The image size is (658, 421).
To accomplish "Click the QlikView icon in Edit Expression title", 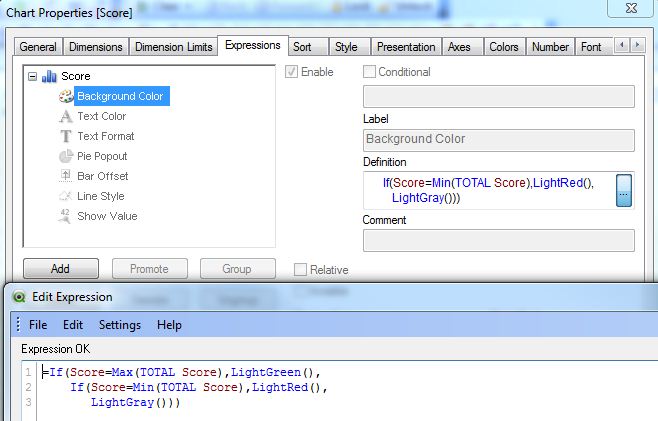I will point(19,297).
